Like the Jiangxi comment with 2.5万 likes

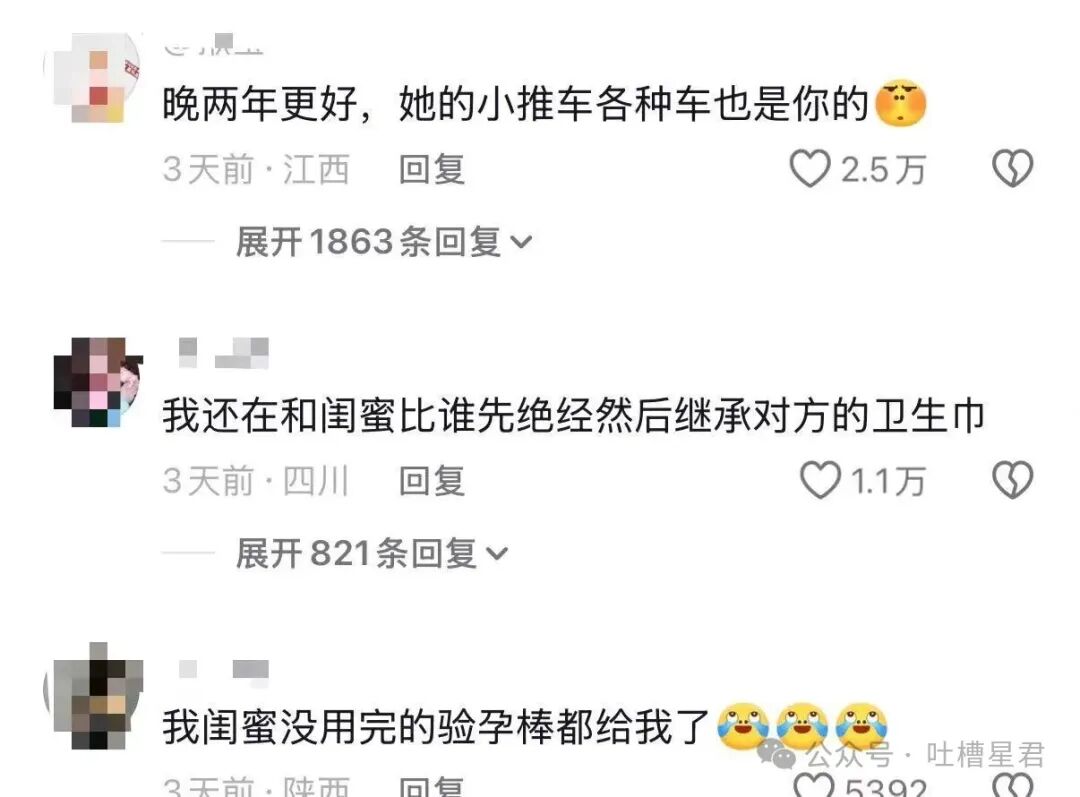809,169
